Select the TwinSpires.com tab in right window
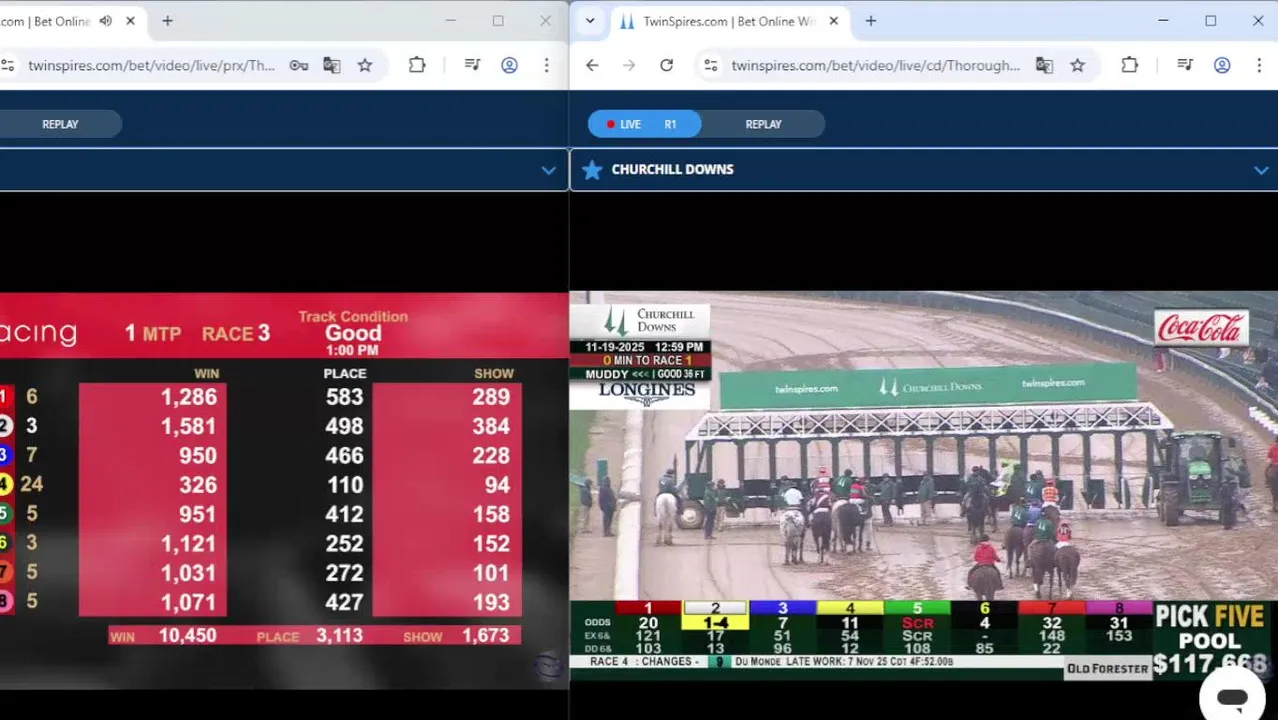Screen dimensions: 1278x720 tap(729, 21)
